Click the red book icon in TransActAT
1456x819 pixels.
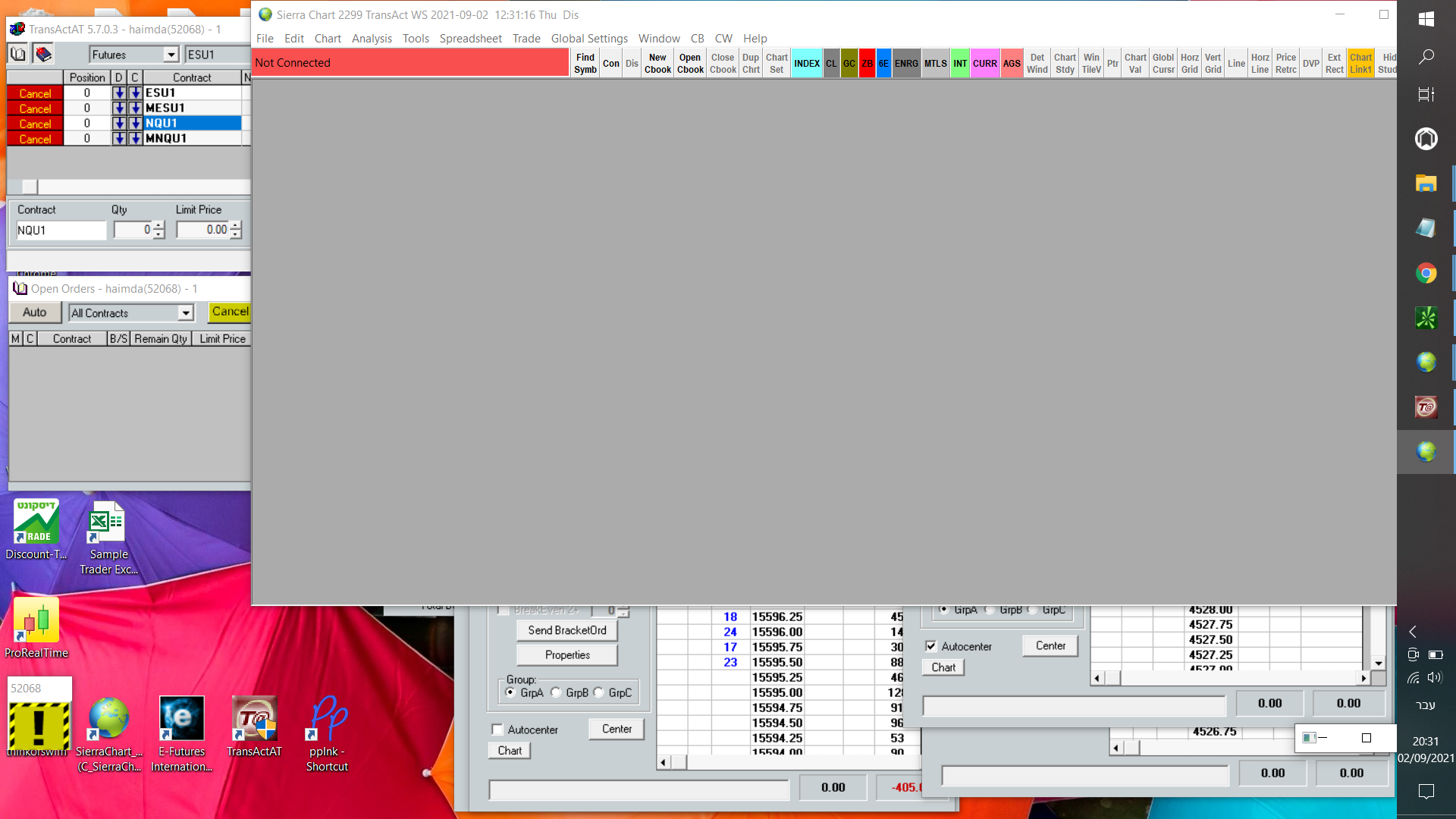pyautogui.click(x=43, y=54)
